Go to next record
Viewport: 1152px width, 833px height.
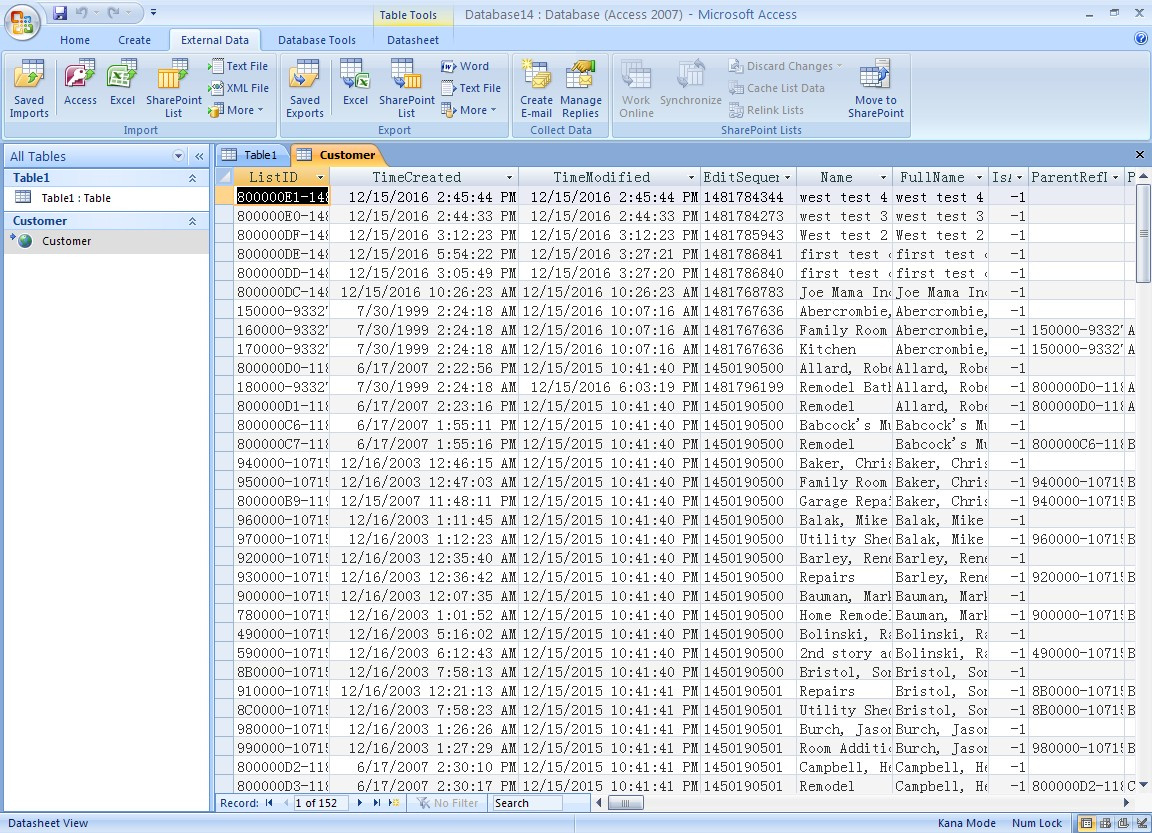coord(359,803)
